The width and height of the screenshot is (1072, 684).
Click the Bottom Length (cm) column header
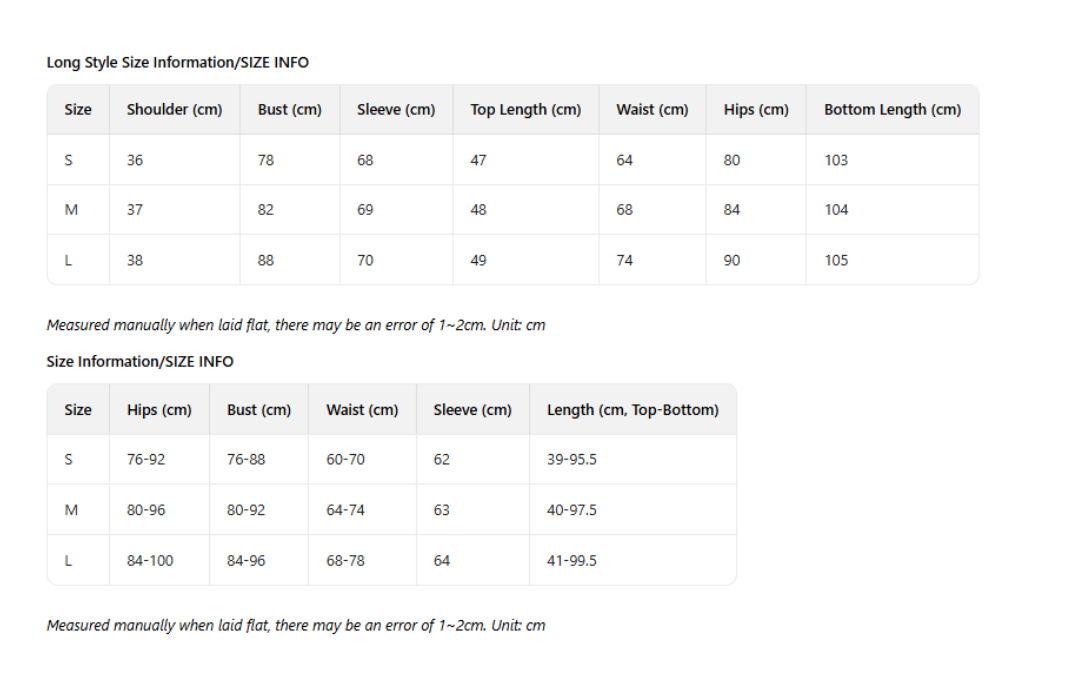892,110
